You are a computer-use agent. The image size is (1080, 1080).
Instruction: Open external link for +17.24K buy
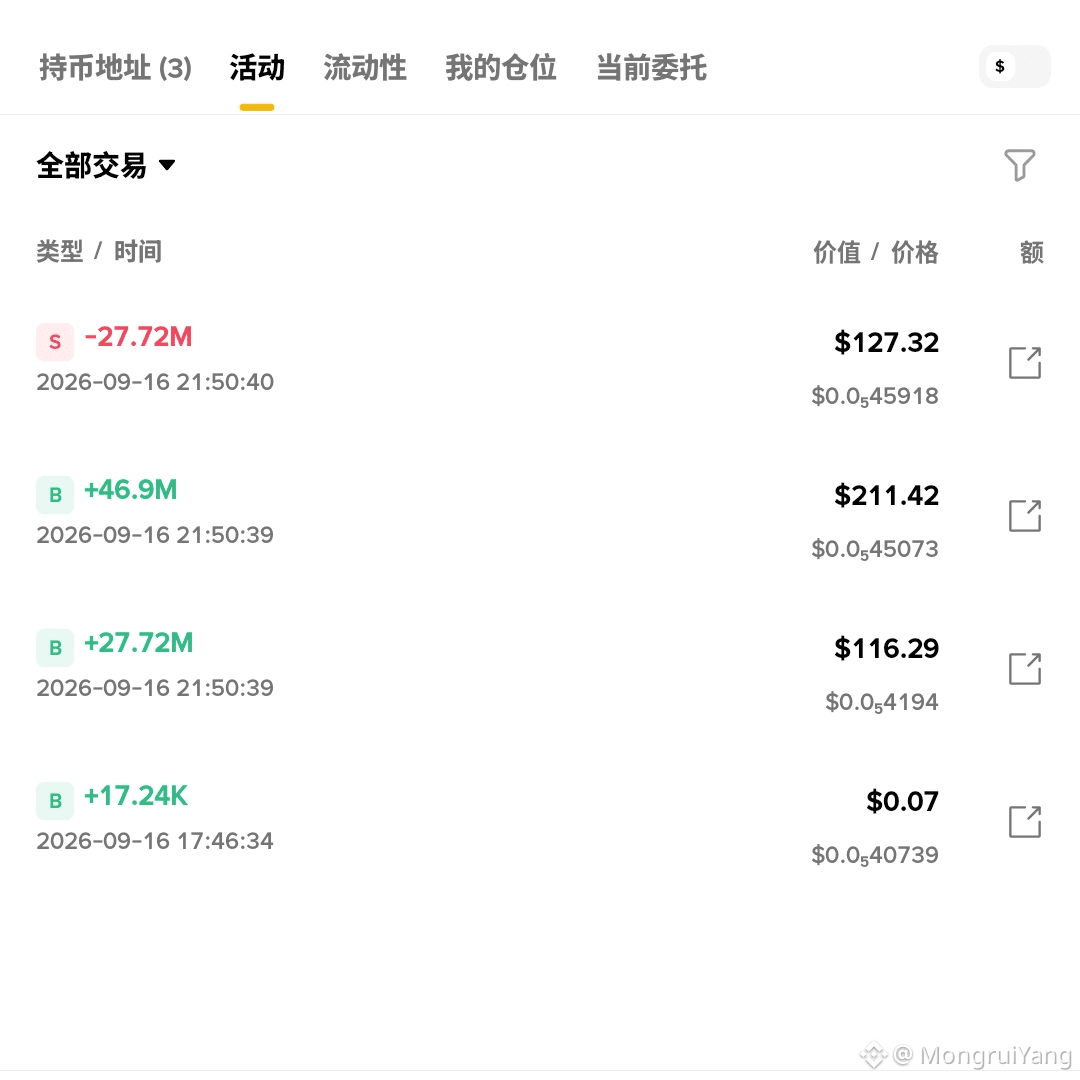[1025, 821]
